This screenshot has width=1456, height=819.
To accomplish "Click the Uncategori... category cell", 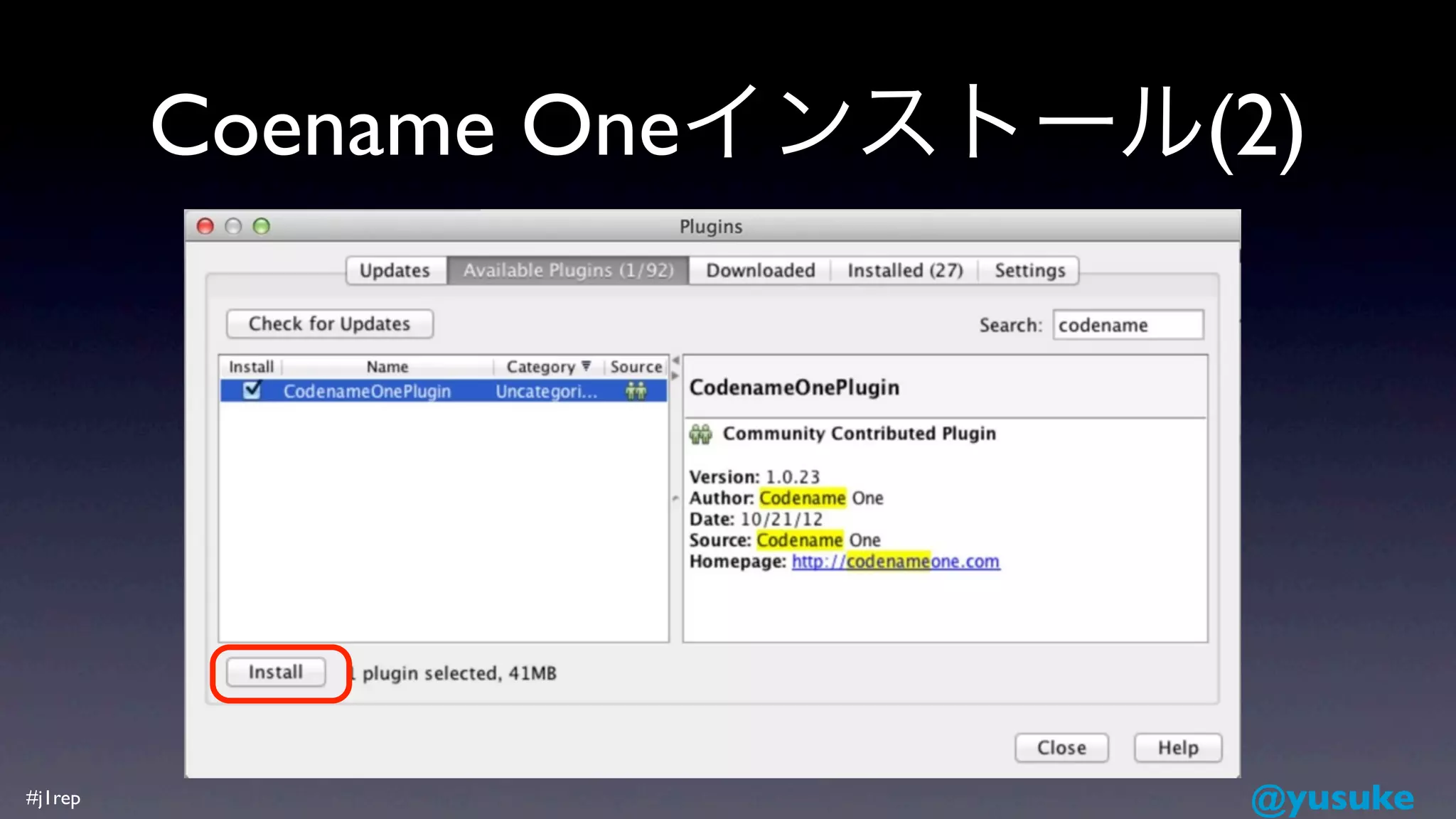I will (x=546, y=392).
